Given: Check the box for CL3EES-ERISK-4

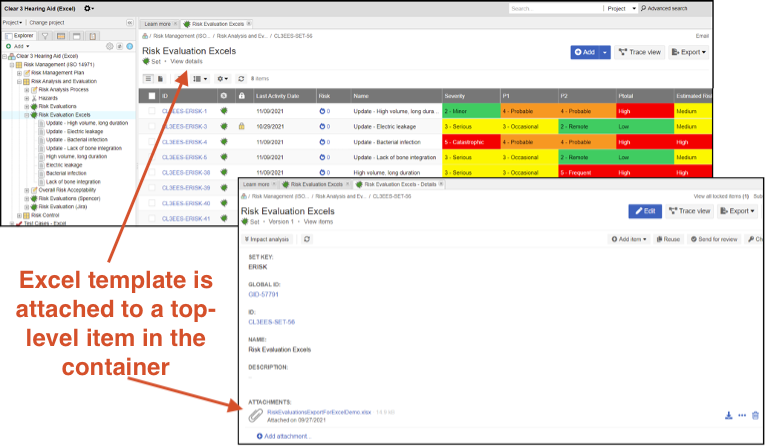Looking at the screenshot, I should [152, 142].
